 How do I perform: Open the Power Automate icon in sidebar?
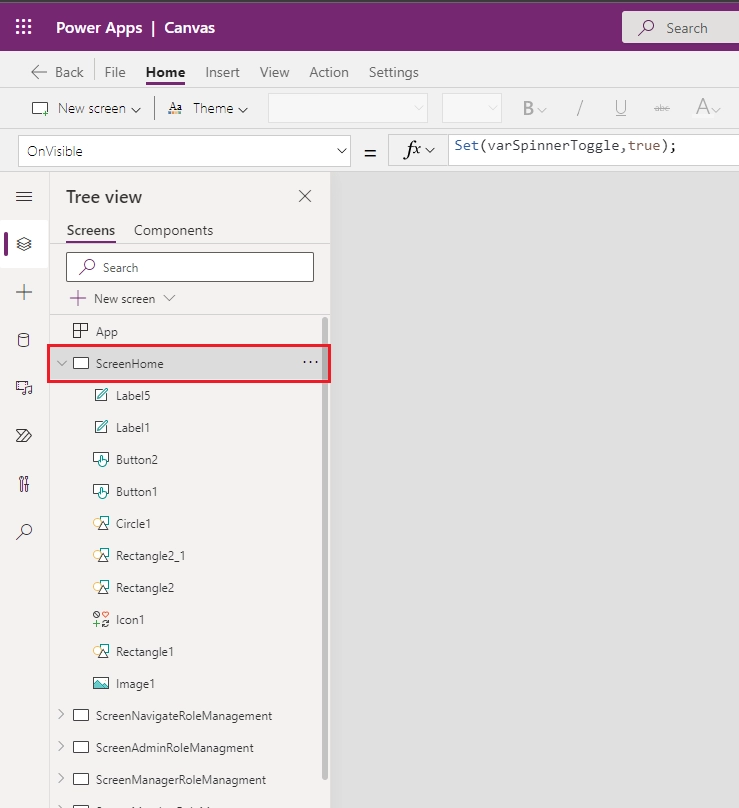(24, 435)
